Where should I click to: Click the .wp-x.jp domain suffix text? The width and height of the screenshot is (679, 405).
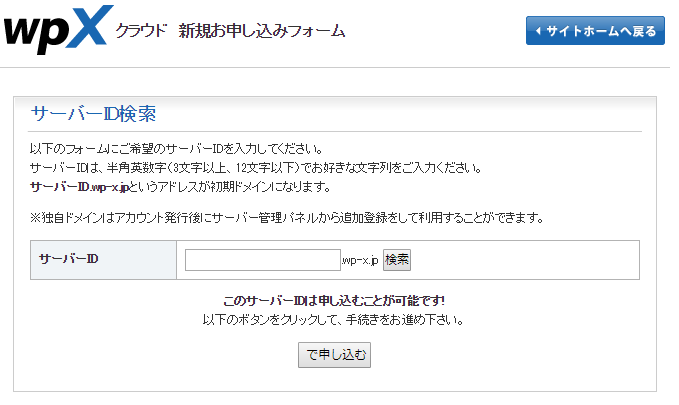(x=359, y=260)
